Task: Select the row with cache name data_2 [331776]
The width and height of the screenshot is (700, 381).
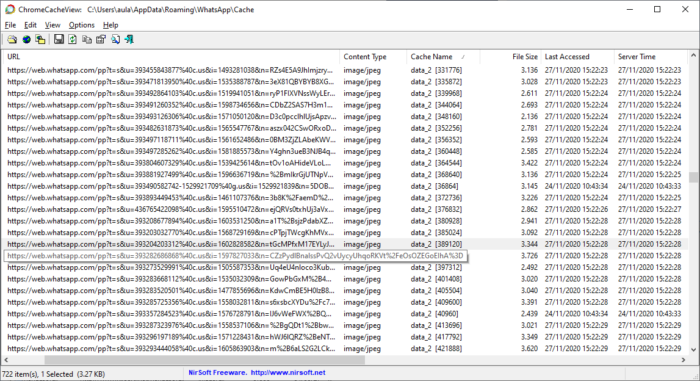Action: pyautogui.click(x=345, y=70)
